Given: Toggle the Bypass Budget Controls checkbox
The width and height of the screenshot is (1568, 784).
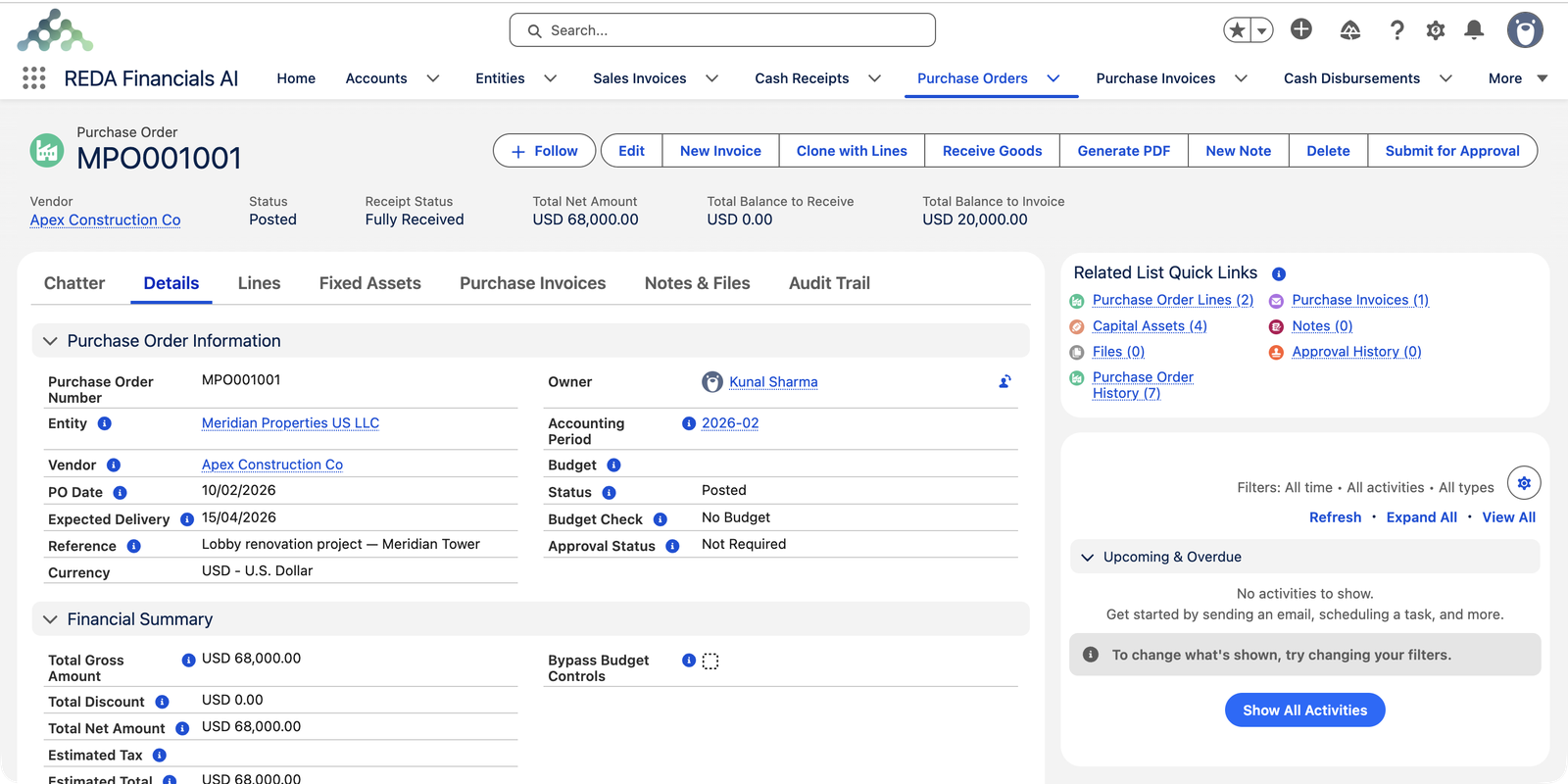Looking at the screenshot, I should 710,661.
